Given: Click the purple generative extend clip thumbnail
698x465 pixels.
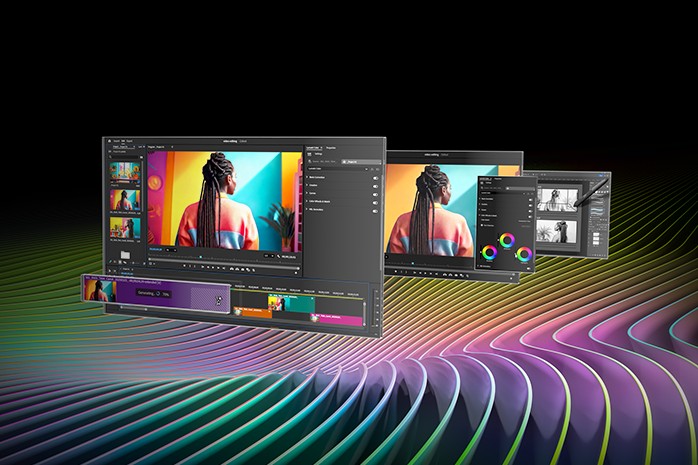Looking at the screenshot, I should click(101, 291).
